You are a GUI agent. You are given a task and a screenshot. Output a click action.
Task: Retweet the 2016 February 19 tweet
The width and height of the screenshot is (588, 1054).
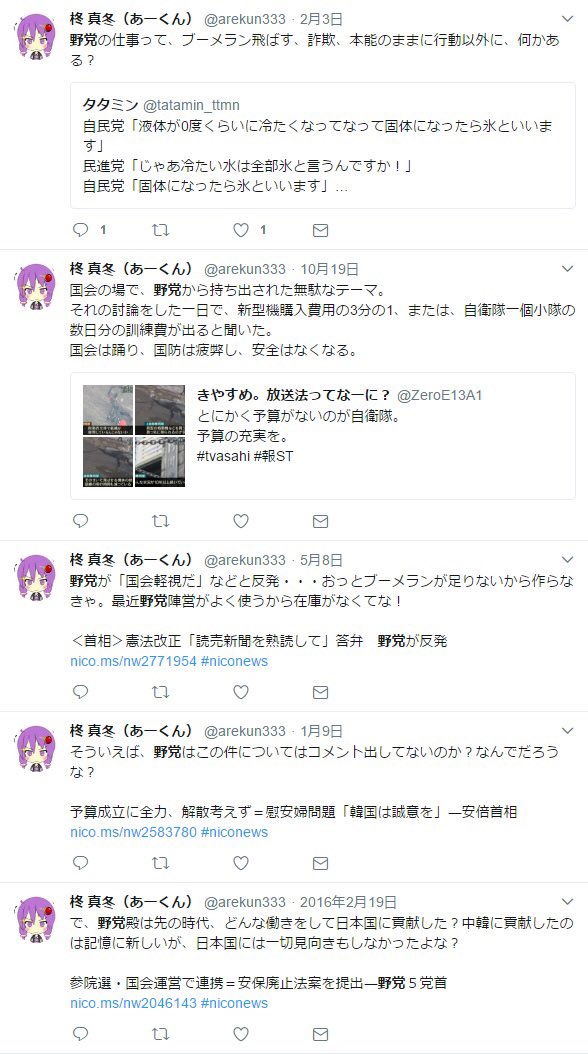click(161, 1034)
